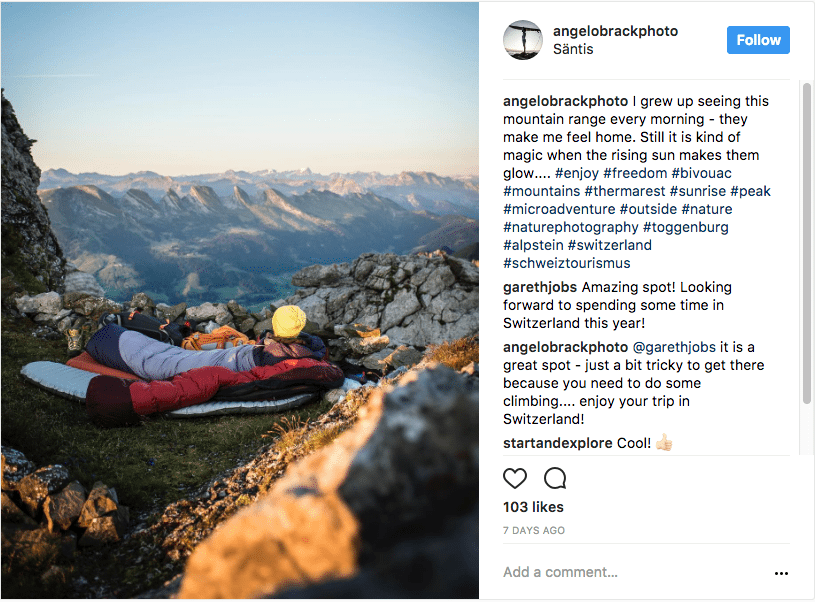Open angelobrackphoto's profile picture avatar
The width and height of the screenshot is (815, 602).
pyautogui.click(x=523, y=40)
